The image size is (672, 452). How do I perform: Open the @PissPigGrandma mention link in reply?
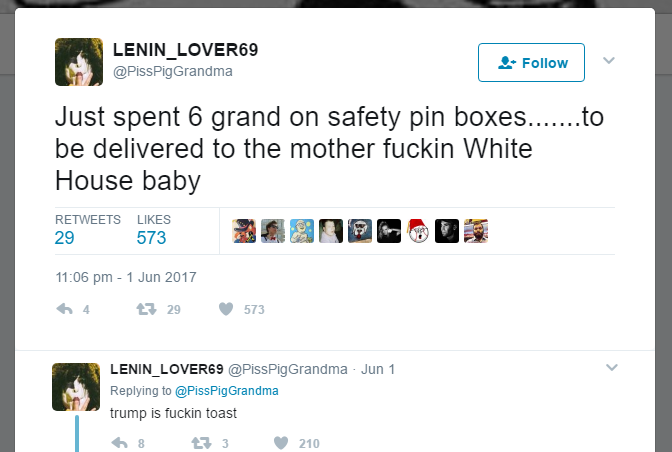click(227, 391)
